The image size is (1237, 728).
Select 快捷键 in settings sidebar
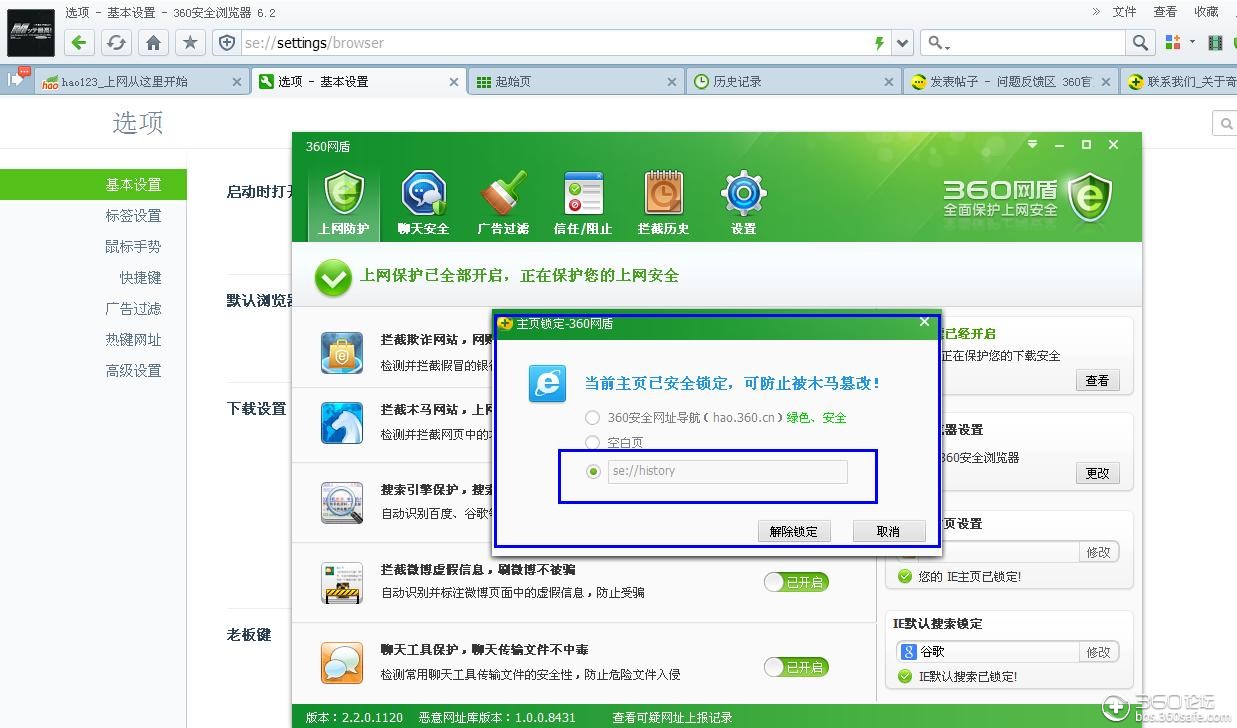click(x=140, y=278)
